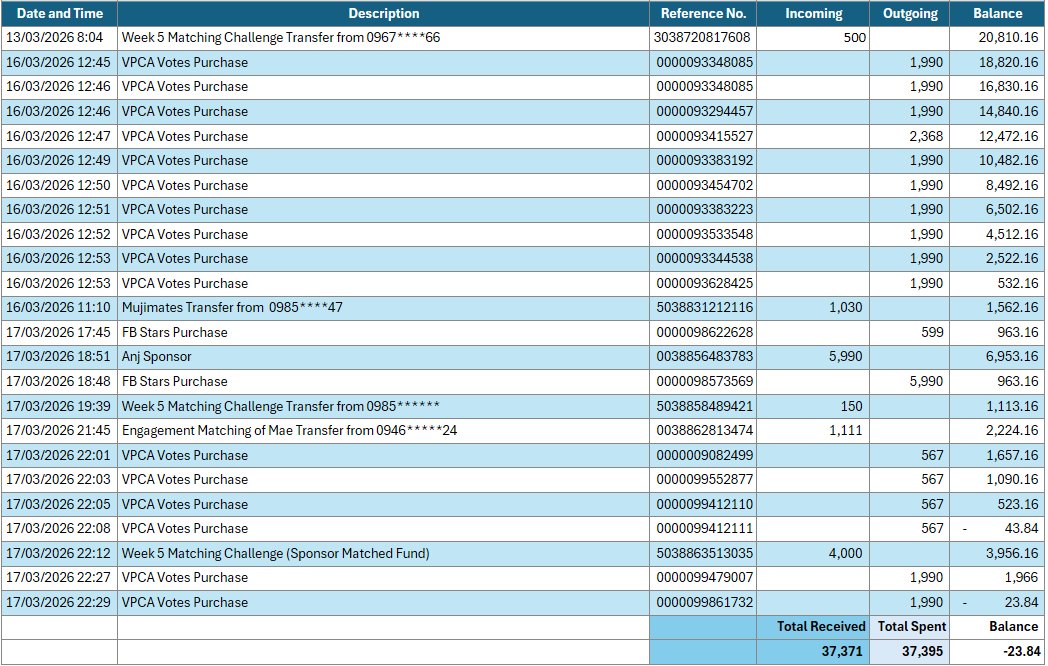Click the total received value 37,371
This screenshot has width=1048, height=666.
[x=842, y=651]
